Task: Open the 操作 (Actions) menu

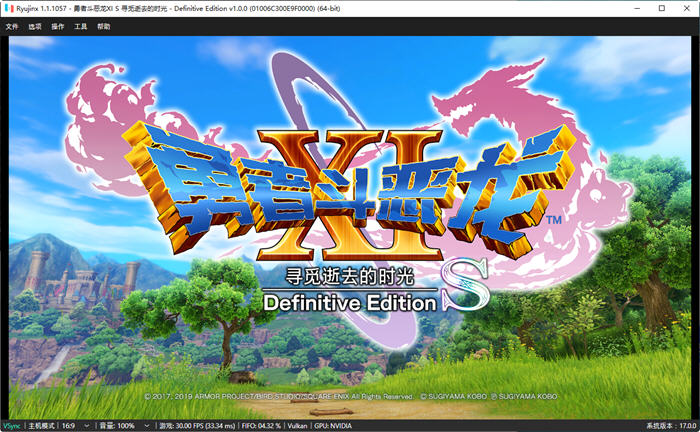Action: pos(58,26)
